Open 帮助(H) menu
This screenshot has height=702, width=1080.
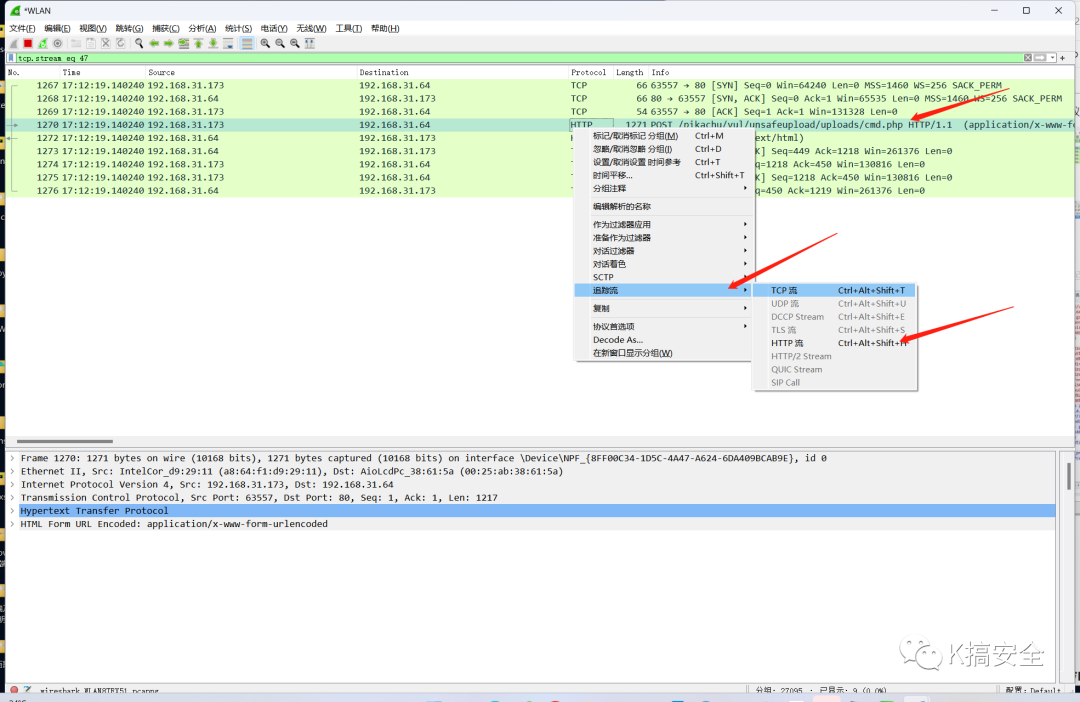(385, 28)
